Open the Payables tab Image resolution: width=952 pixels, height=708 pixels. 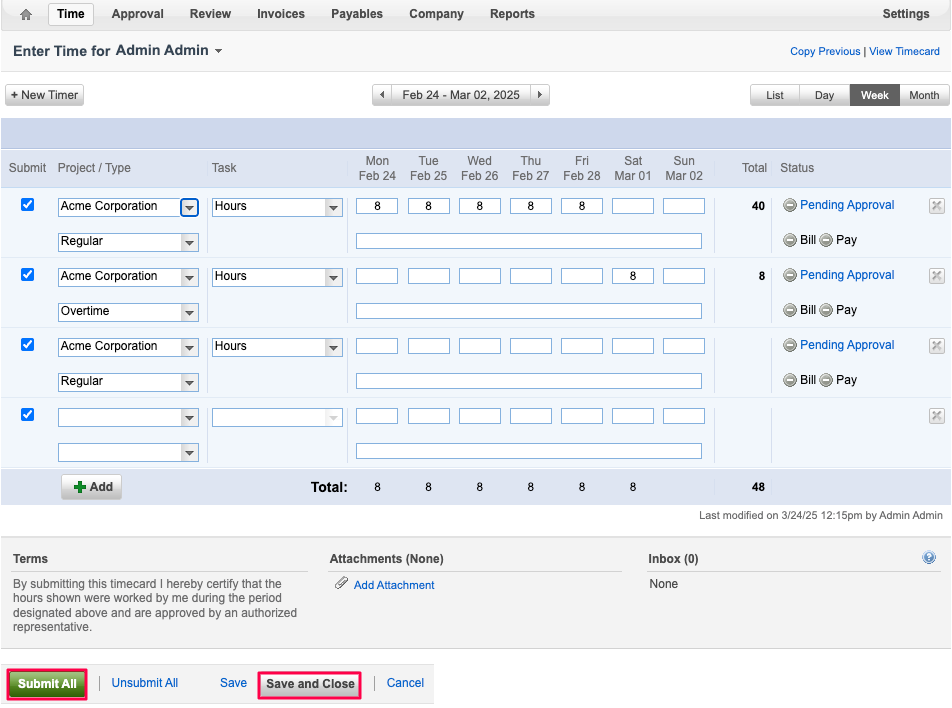point(357,14)
